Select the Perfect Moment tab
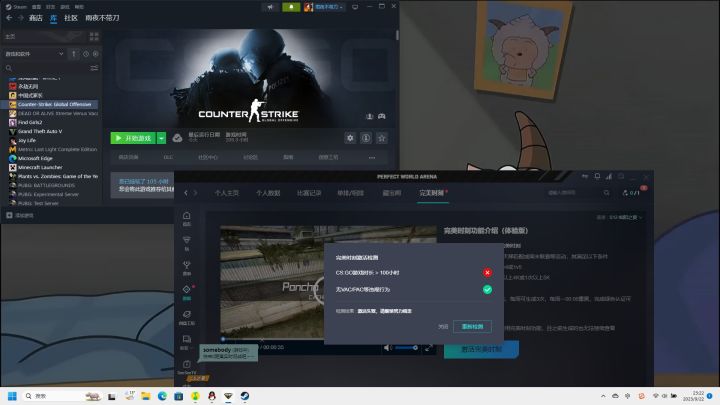Viewport: 720px width, 405px height. (x=432, y=193)
